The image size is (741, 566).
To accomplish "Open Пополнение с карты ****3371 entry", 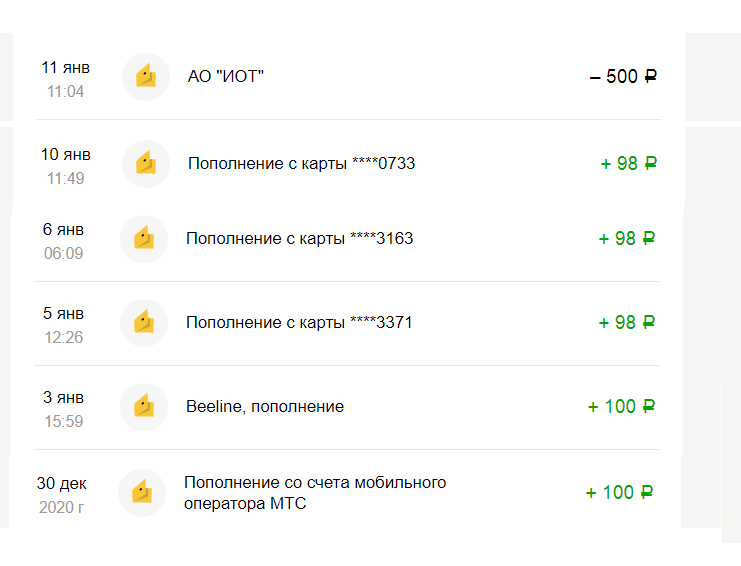I will coord(299,323).
